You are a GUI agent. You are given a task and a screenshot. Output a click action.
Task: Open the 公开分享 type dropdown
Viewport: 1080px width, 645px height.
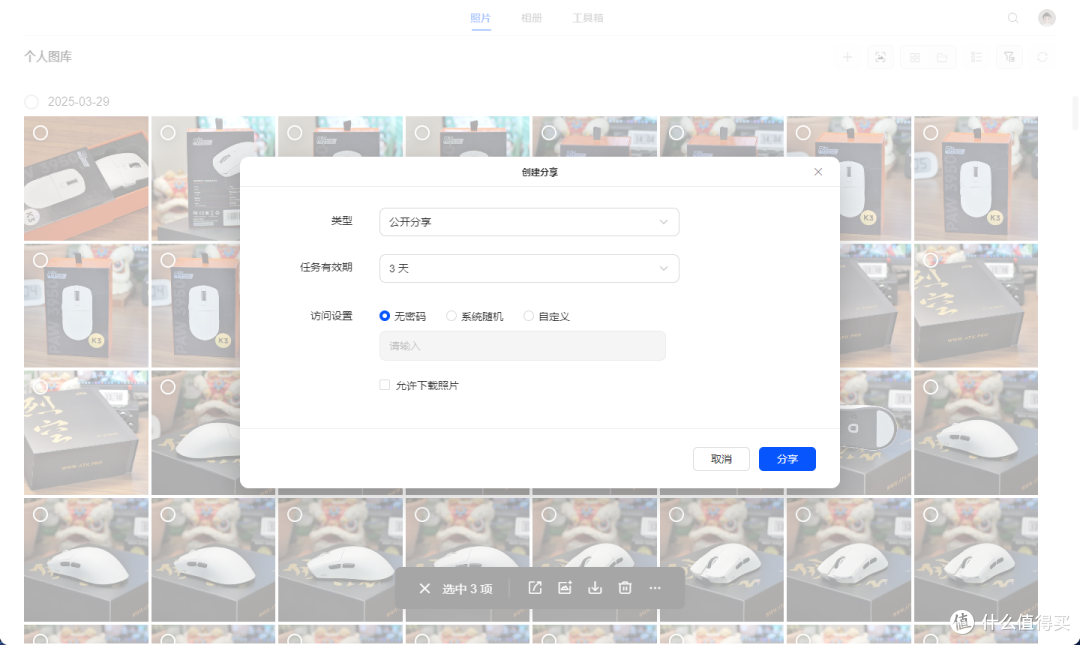click(529, 221)
